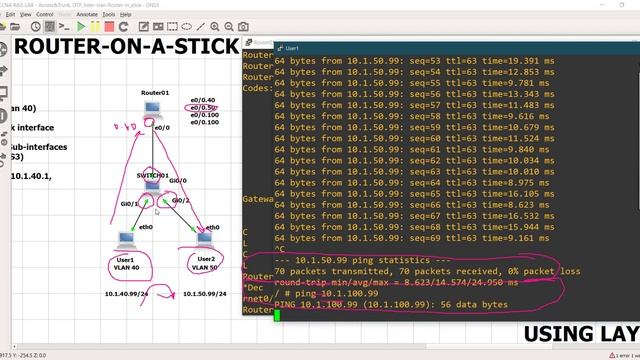Select the User2 VLAN 50 computer node

(204, 240)
